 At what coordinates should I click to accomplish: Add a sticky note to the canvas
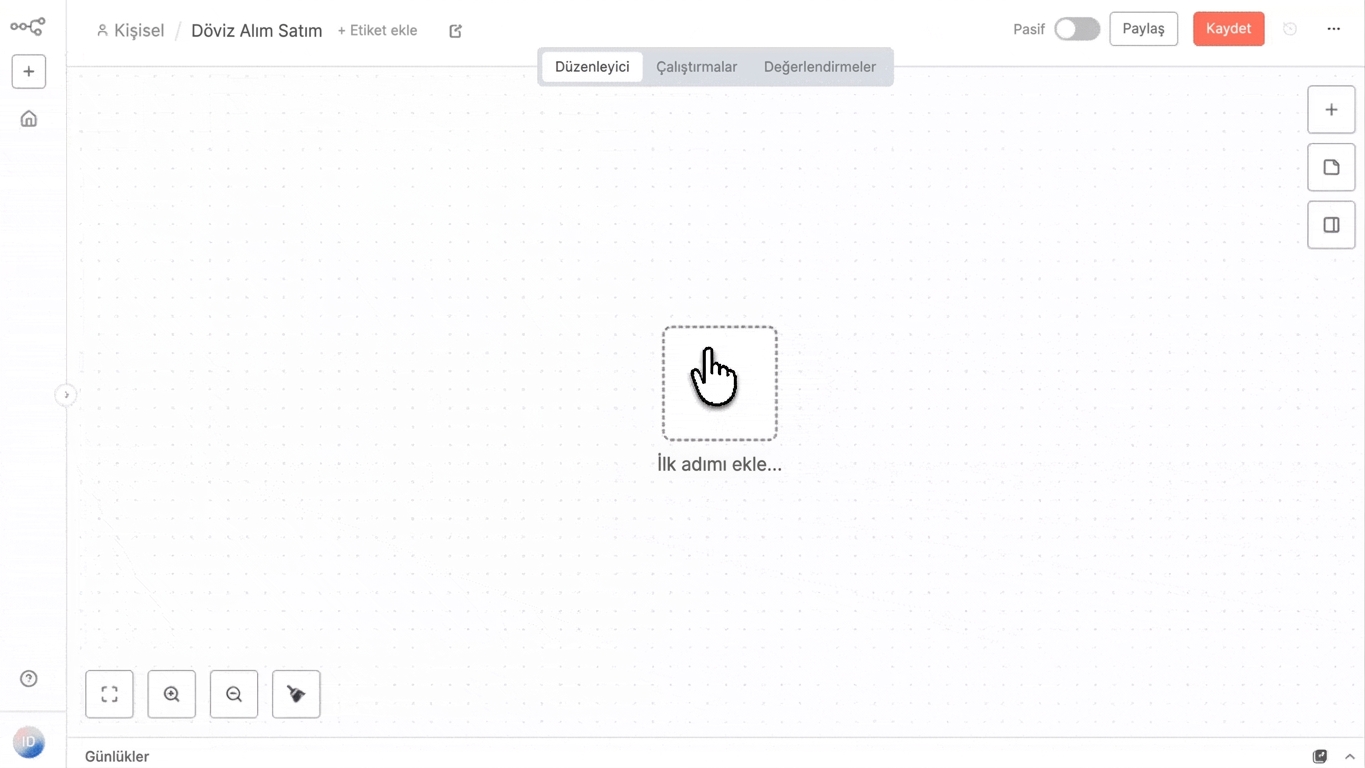point(1331,168)
